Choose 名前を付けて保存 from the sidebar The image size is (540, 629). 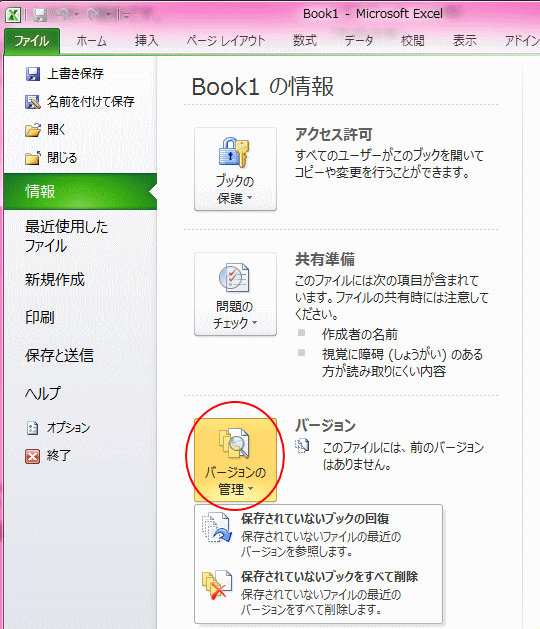(80, 101)
